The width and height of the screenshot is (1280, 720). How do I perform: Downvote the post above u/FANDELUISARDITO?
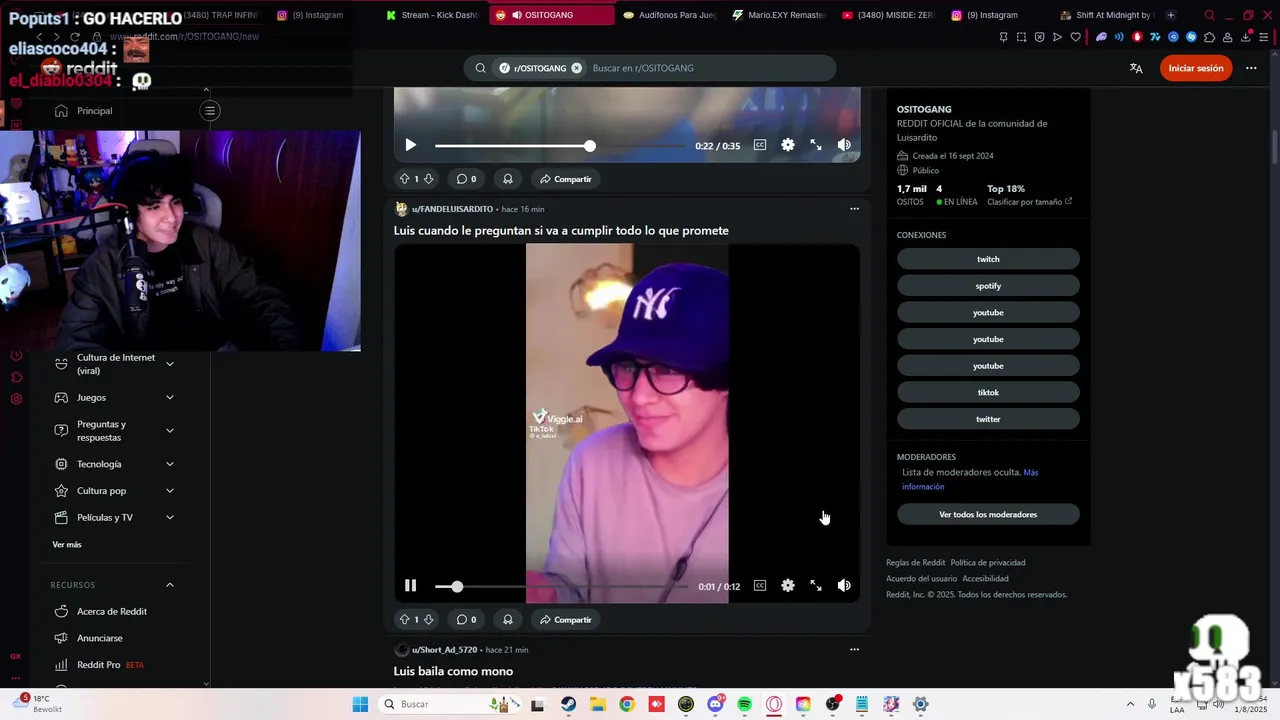tap(429, 179)
